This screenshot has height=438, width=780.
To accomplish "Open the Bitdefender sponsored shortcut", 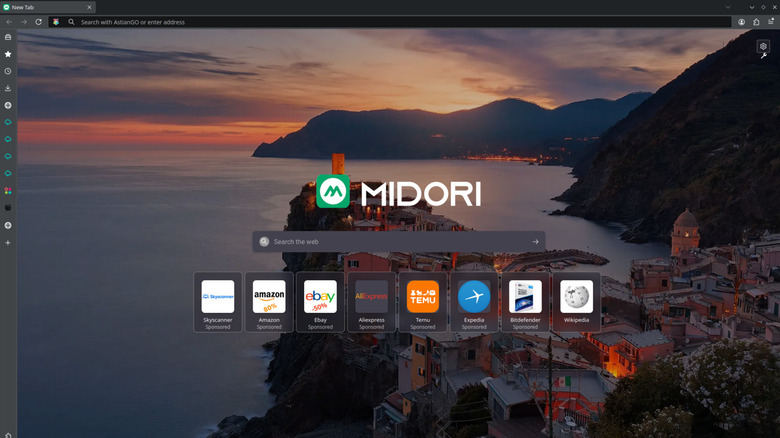I will coord(525,302).
